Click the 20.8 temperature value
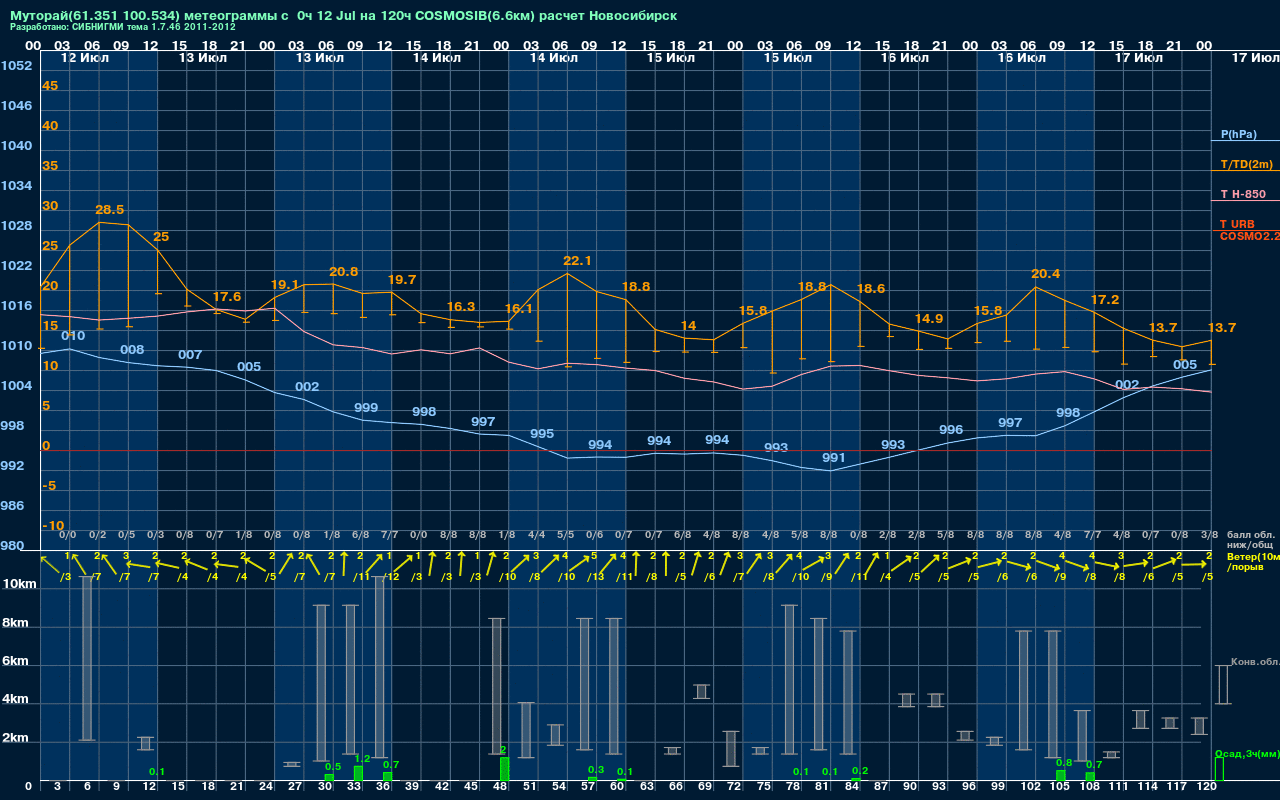This screenshot has width=1280, height=800. pos(343,272)
